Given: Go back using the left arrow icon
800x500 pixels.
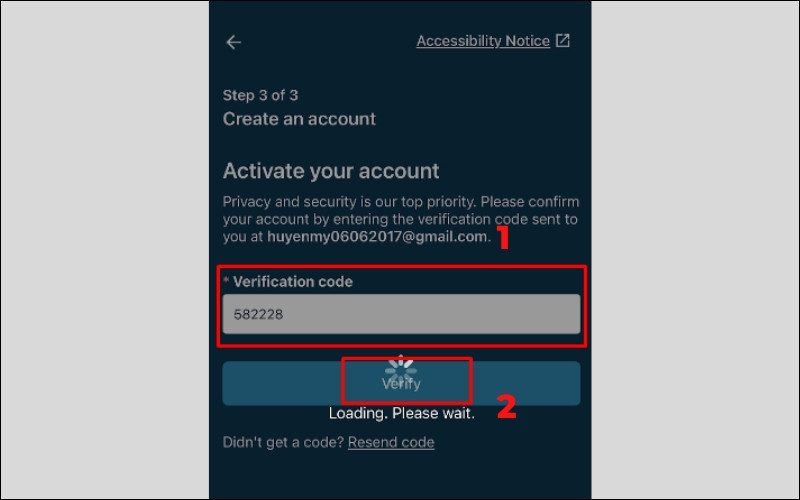Looking at the screenshot, I should 234,42.
